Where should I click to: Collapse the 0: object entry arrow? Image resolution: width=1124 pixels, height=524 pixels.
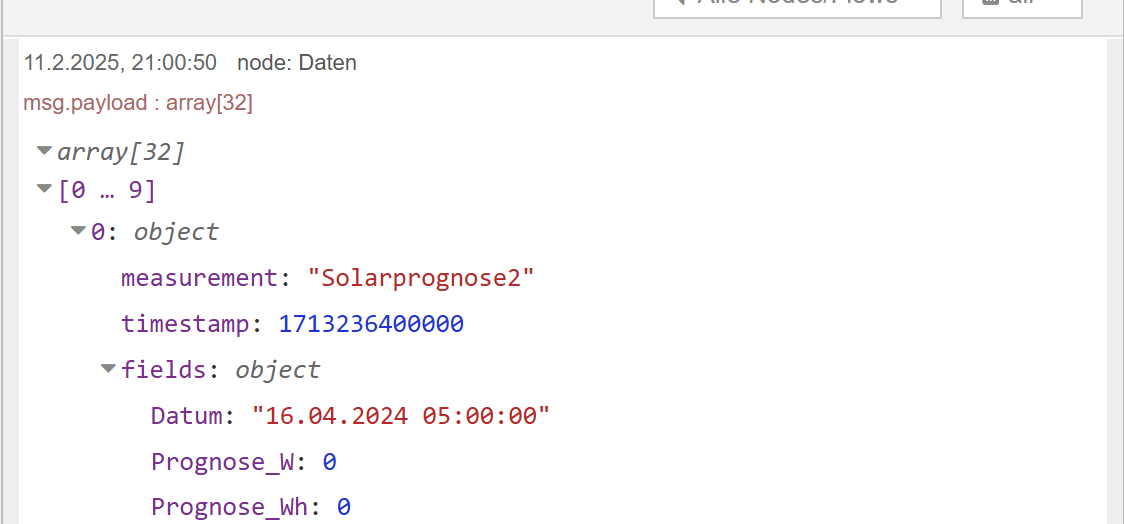pos(78,231)
